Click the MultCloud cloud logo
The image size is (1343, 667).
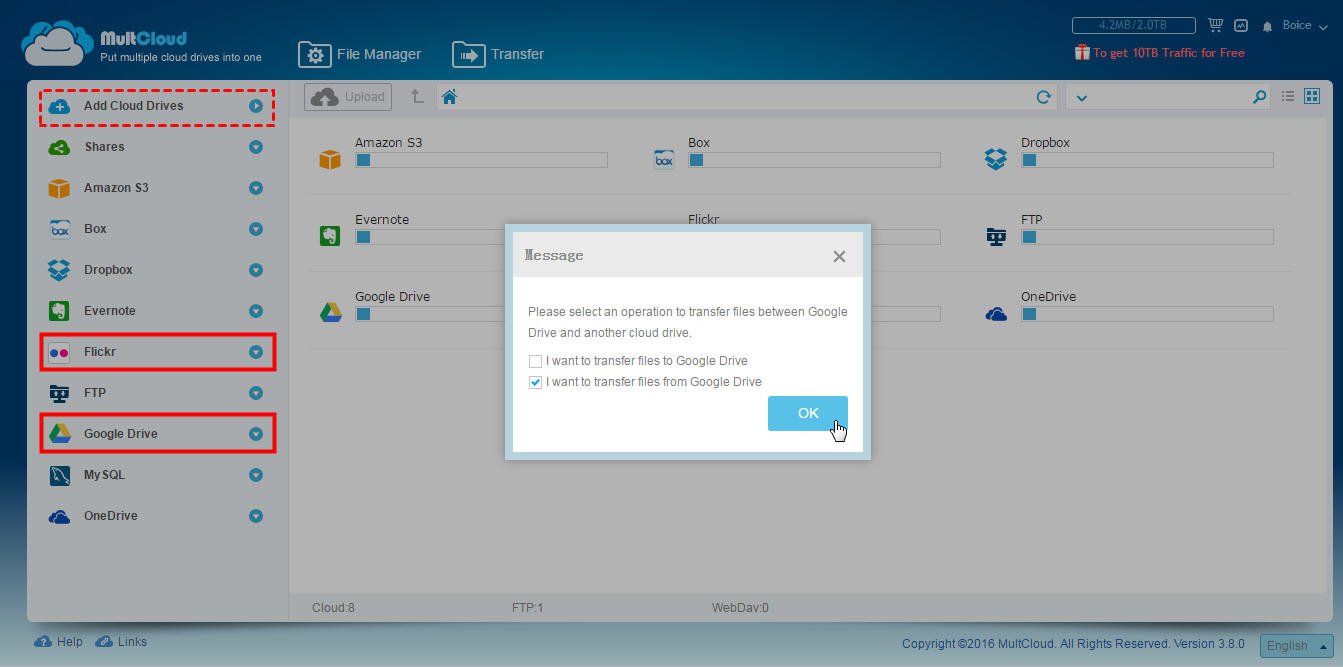click(58, 44)
